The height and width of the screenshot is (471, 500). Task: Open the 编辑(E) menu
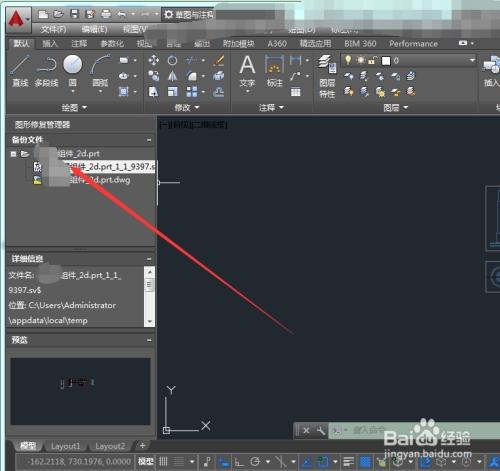click(x=94, y=29)
